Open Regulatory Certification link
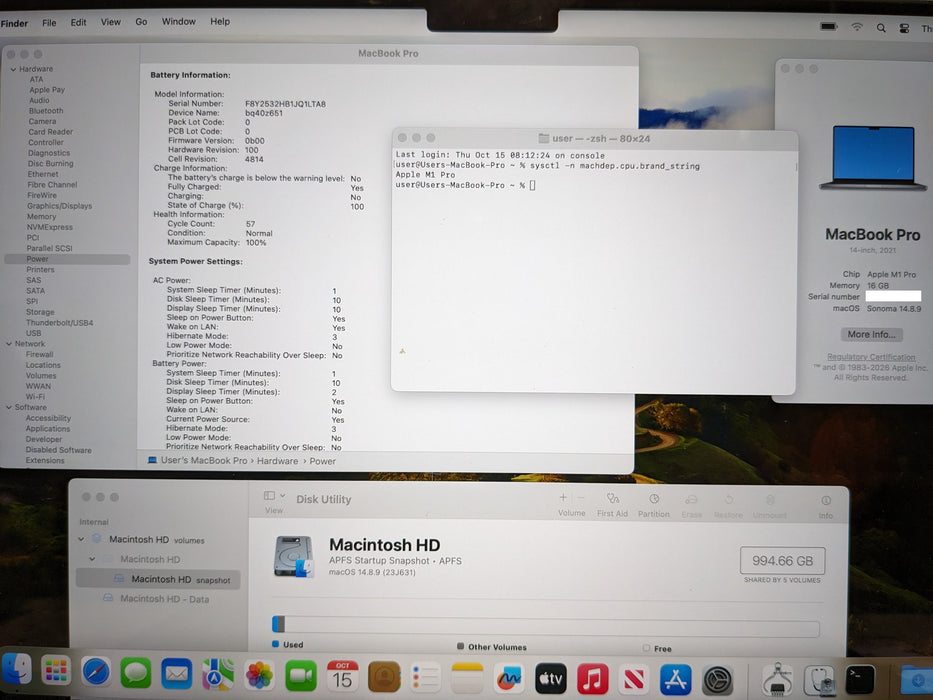Viewport: 933px width, 700px height. click(x=871, y=357)
